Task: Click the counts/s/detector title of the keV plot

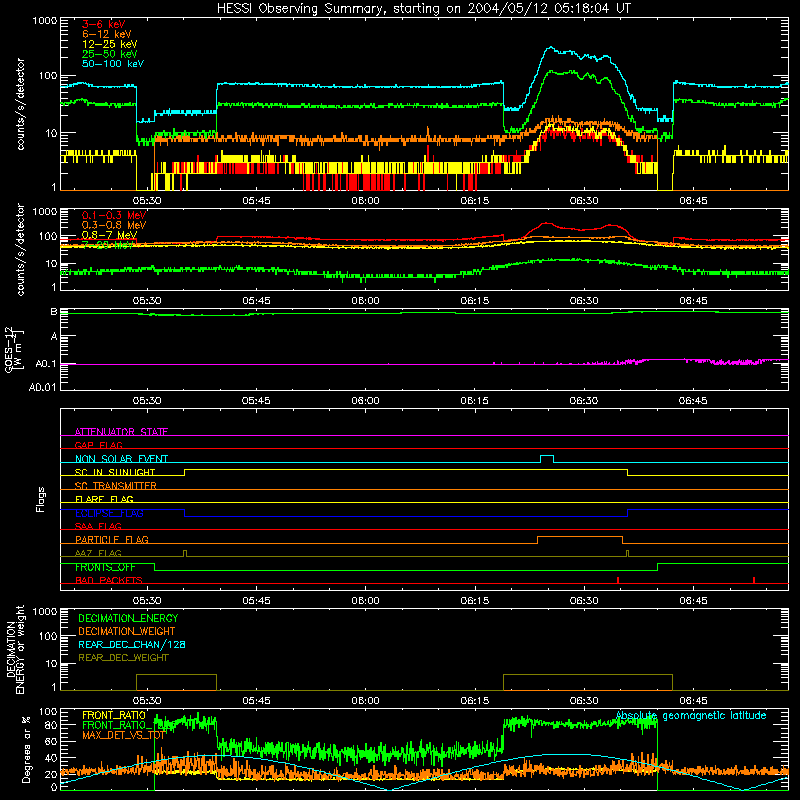Action: point(20,104)
